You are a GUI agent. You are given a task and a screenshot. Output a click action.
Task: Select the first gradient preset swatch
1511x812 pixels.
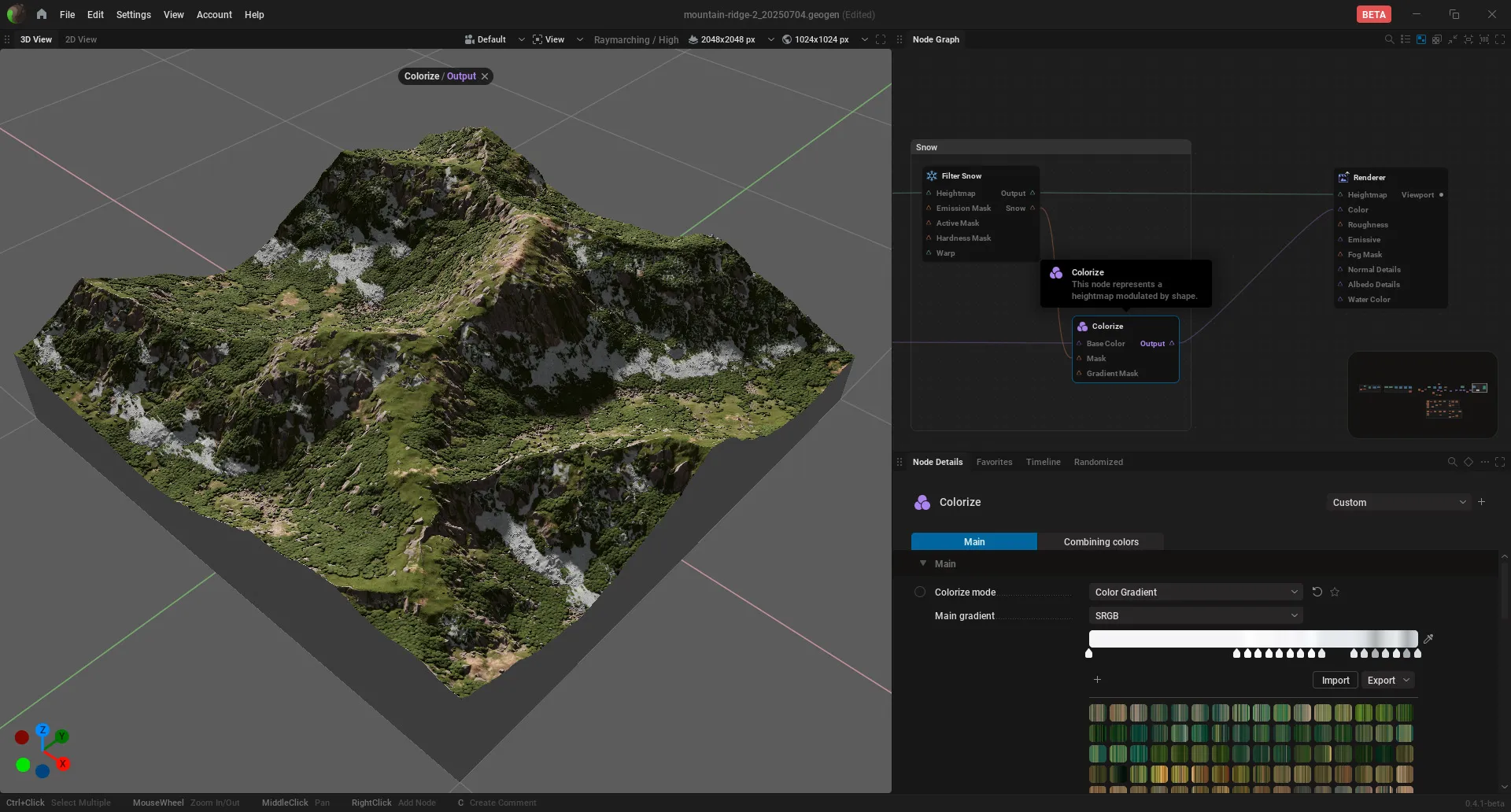tap(1097, 713)
